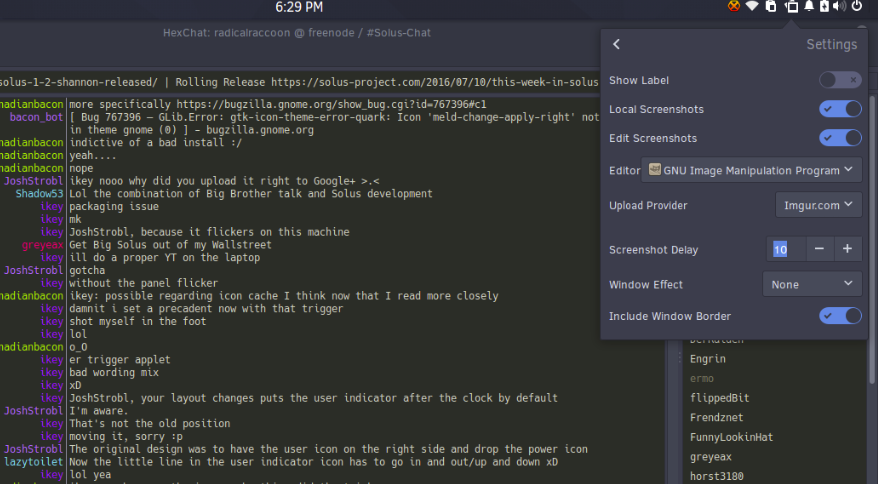Click message 'bad wording mix'
Viewport: 878px width, 484px height.
click(114, 373)
